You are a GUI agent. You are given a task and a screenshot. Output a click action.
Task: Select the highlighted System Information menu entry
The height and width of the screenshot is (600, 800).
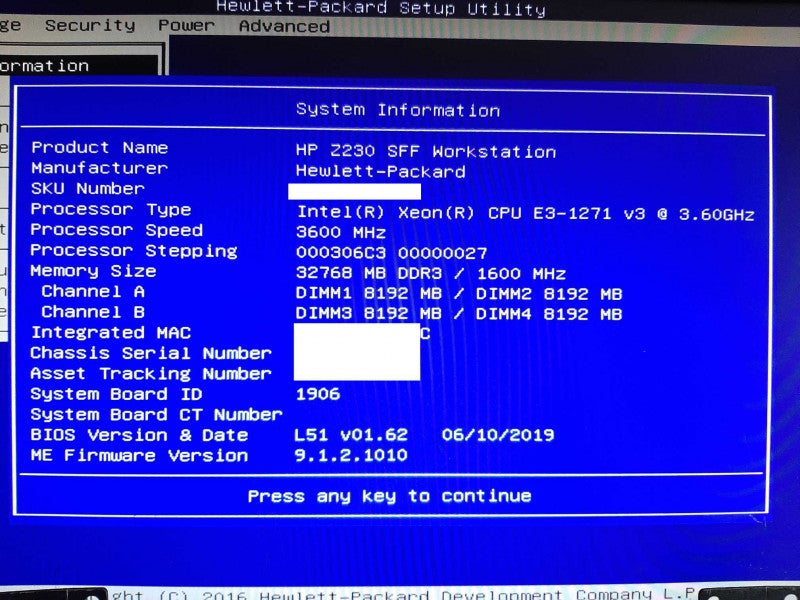79,65
